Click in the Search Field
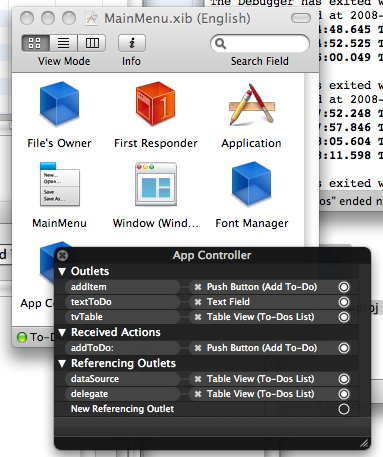The width and height of the screenshot is (383, 457). (260, 43)
